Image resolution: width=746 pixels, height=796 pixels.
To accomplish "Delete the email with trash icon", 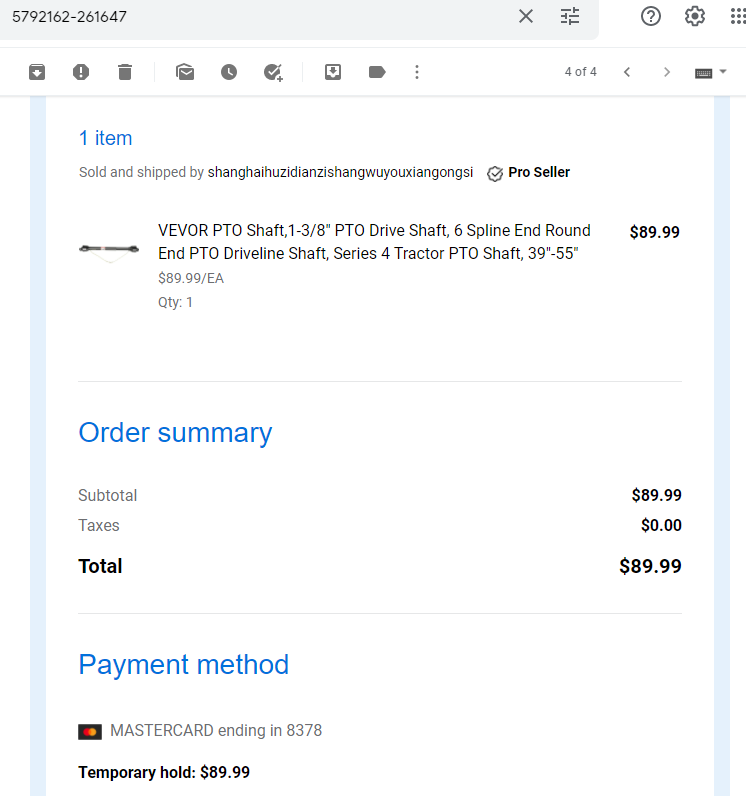I will (125, 72).
